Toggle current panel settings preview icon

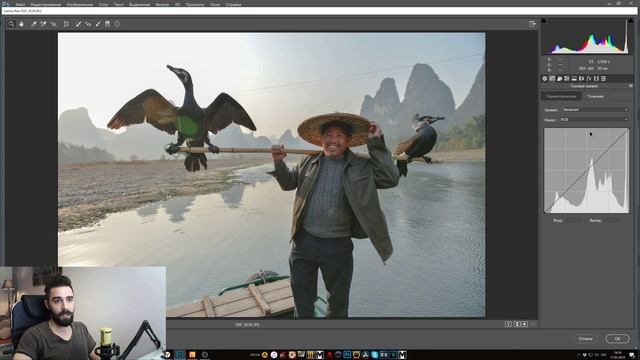pyautogui.click(x=533, y=324)
